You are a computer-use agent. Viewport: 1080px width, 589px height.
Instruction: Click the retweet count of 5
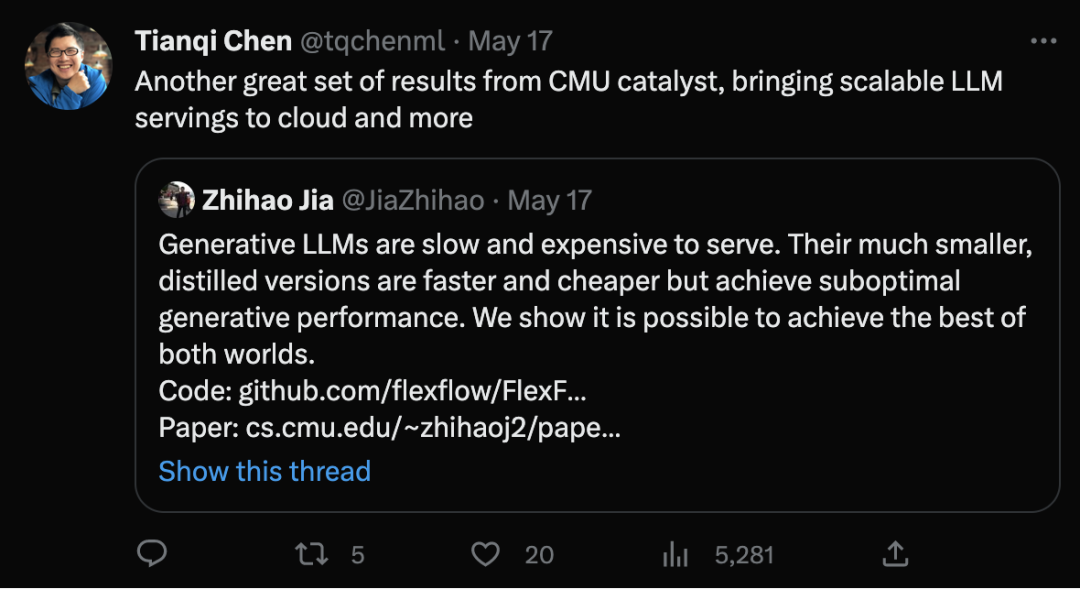click(x=357, y=555)
